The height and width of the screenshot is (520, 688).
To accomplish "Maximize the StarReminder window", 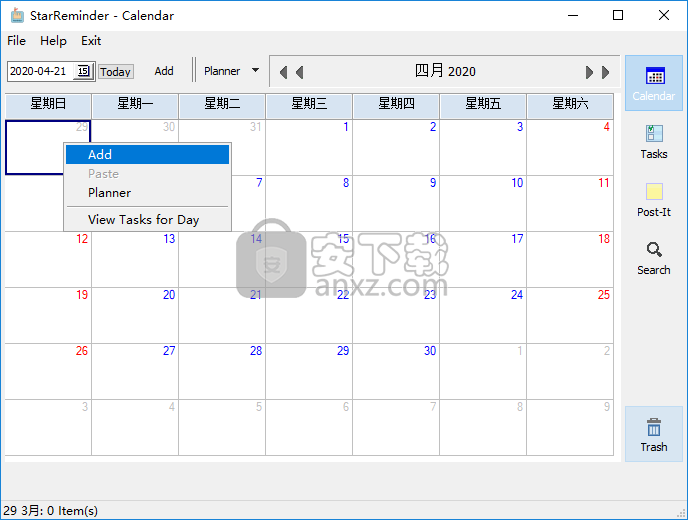I will pyautogui.click(x=618, y=15).
